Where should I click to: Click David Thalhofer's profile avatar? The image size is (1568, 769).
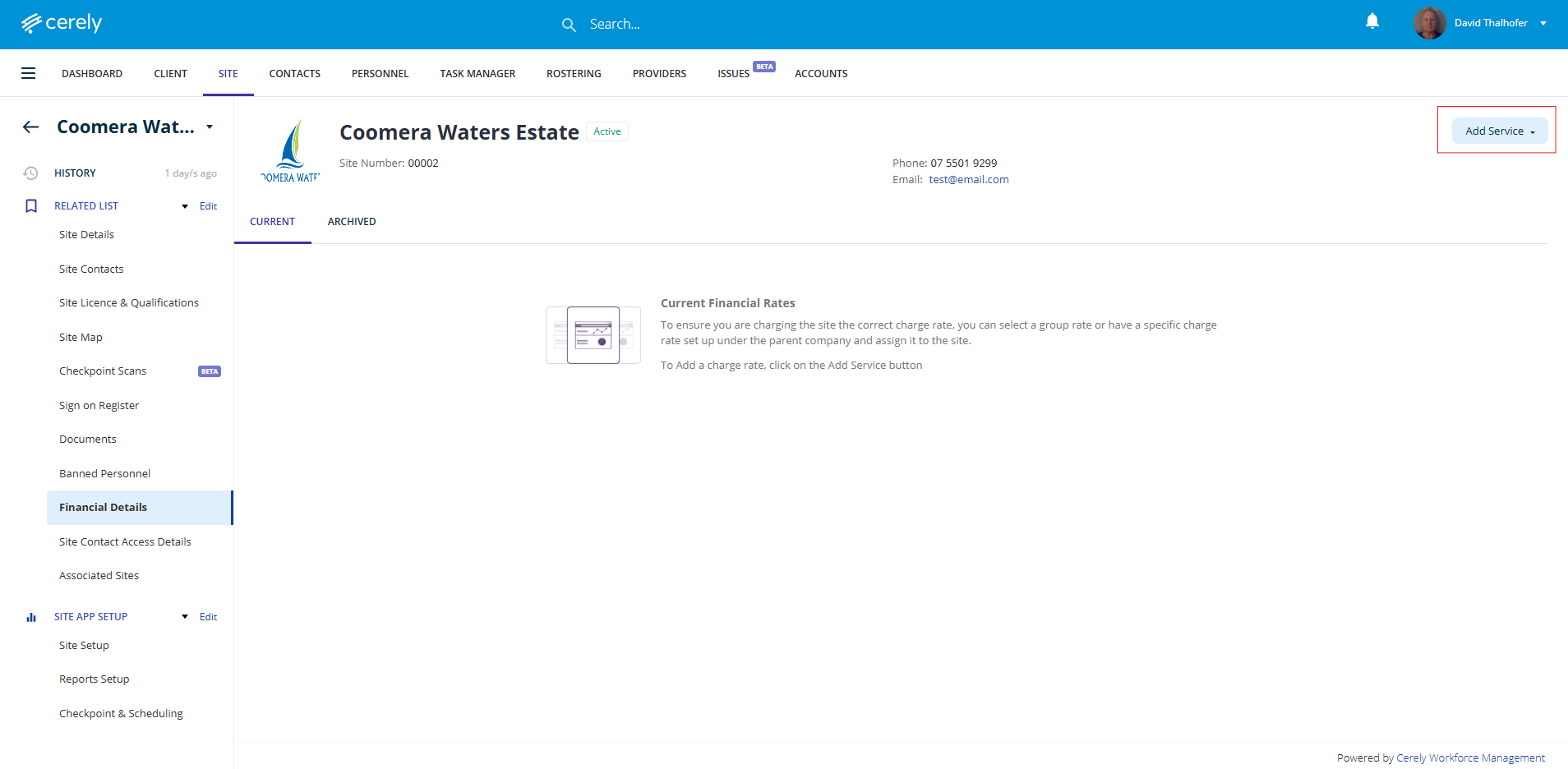tap(1430, 23)
